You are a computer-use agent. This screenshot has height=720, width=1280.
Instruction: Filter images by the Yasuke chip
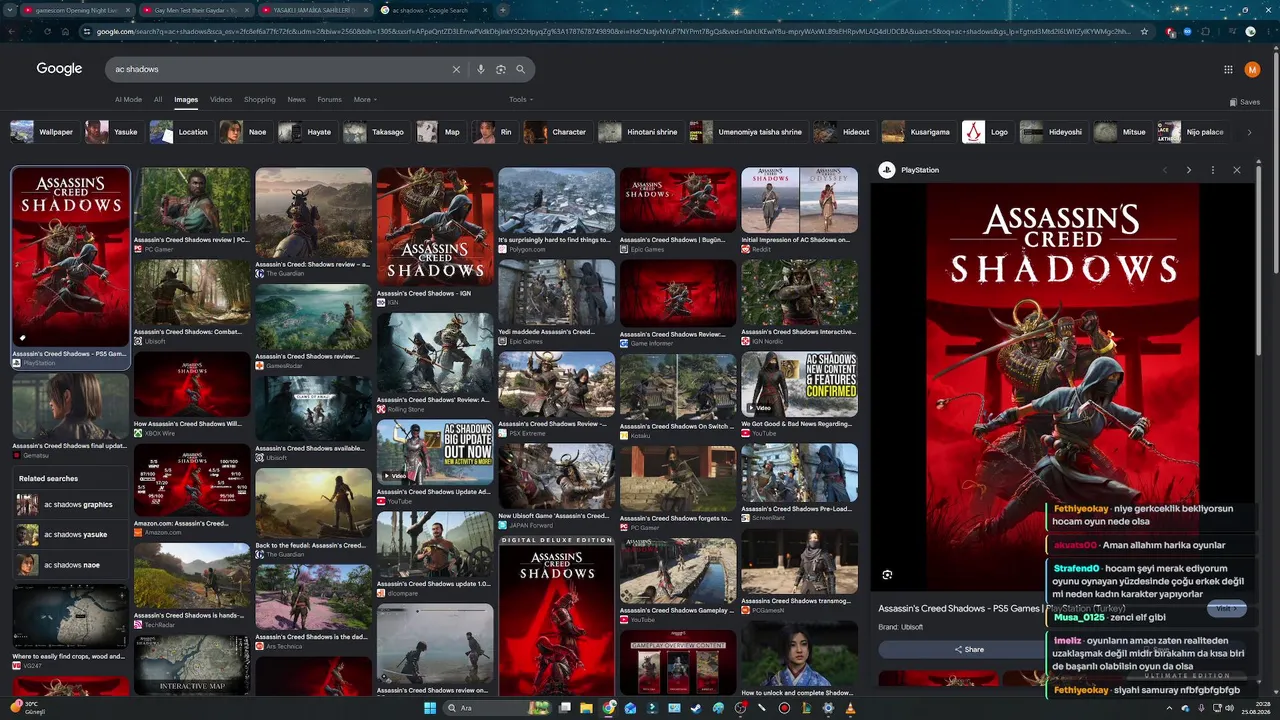pyautogui.click(x=113, y=132)
